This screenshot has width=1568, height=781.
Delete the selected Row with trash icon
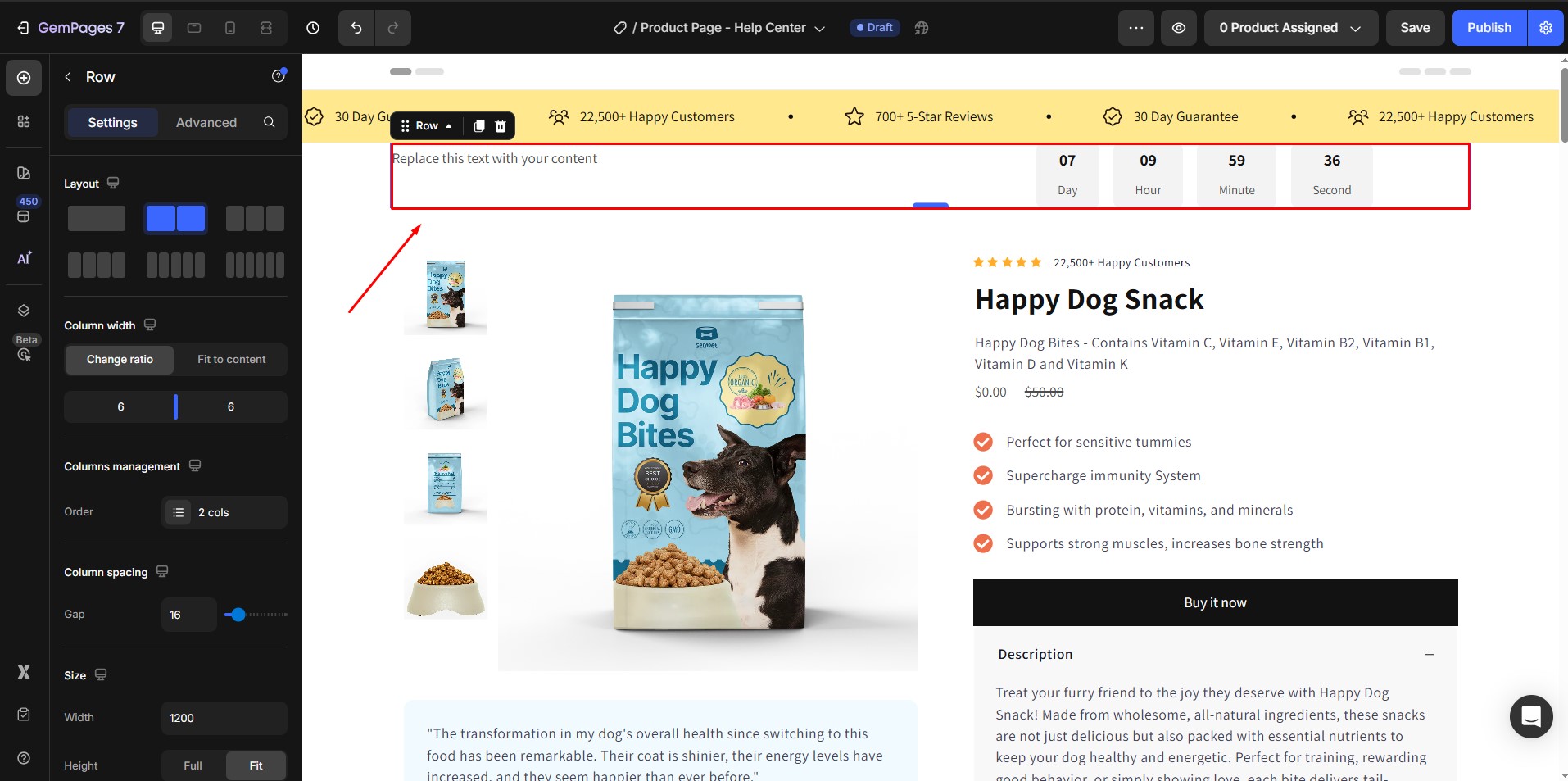click(x=501, y=125)
